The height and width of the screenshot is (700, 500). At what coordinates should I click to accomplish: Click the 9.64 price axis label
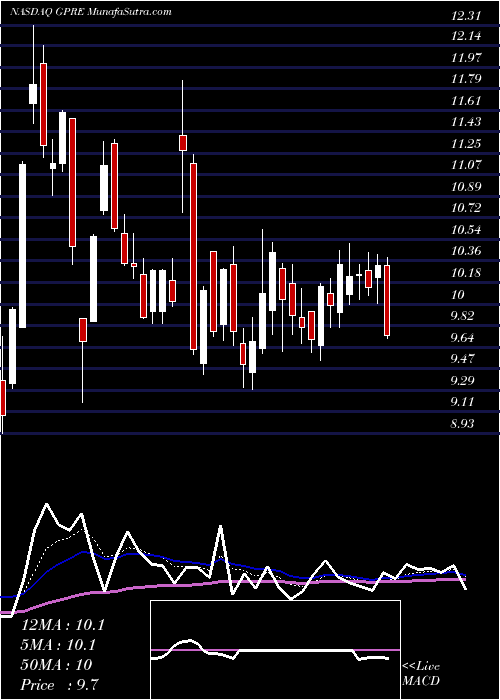coord(462,338)
